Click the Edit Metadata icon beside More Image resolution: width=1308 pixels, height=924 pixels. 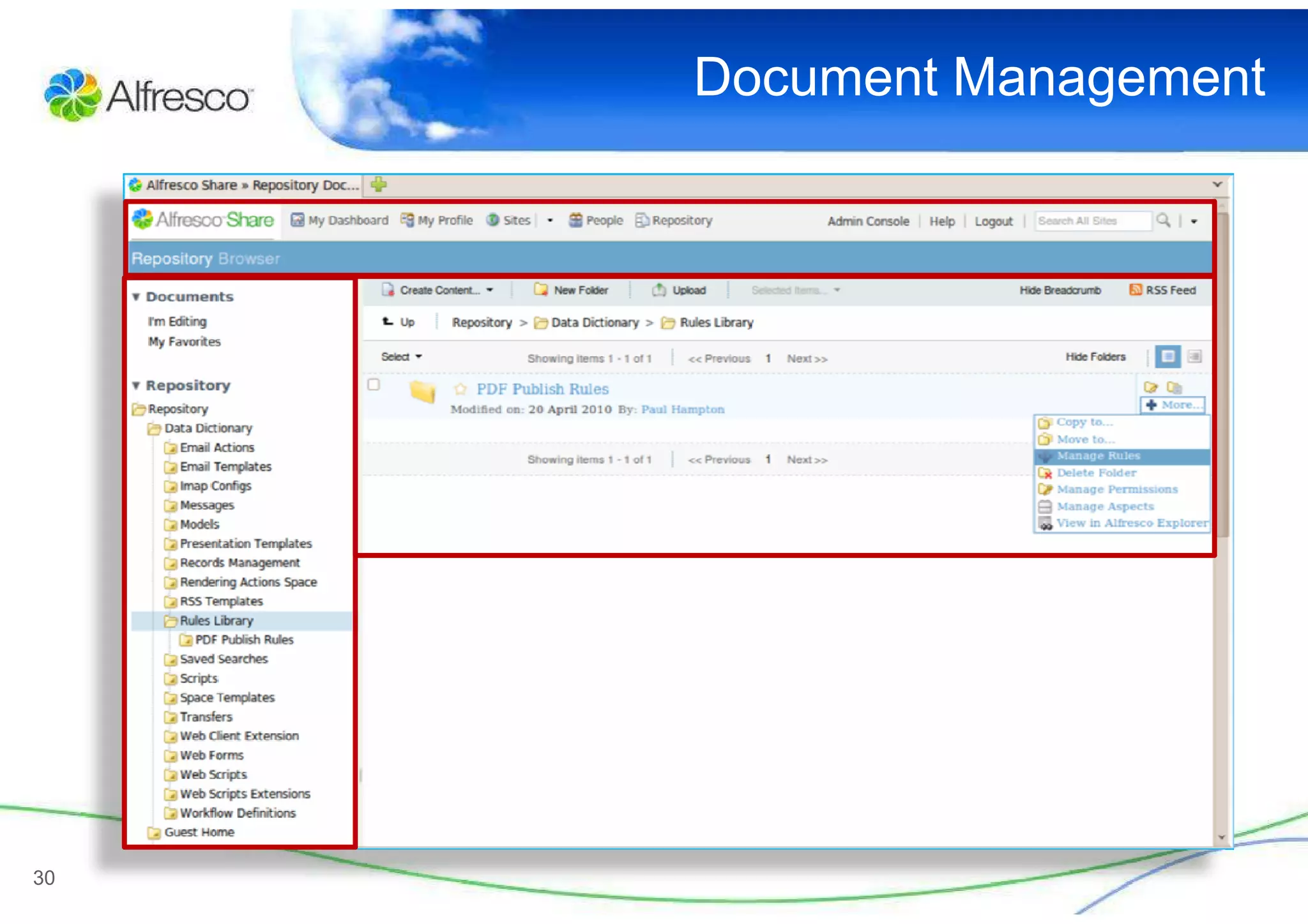tap(1150, 387)
